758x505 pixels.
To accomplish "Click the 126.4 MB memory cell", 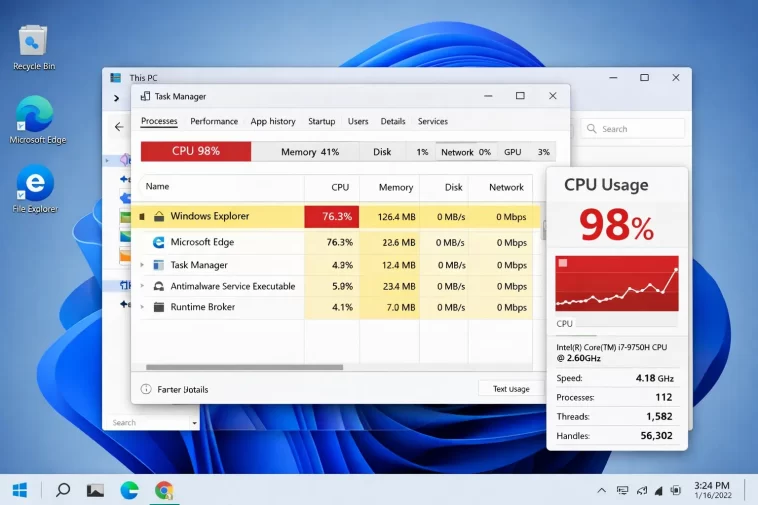I will click(x=390, y=216).
